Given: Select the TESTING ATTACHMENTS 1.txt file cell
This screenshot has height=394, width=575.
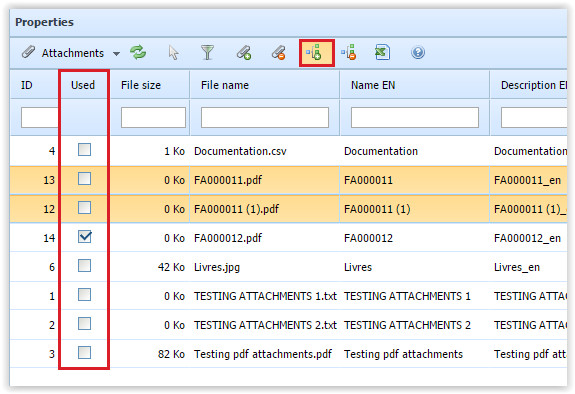Looking at the screenshot, I should pos(264,296).
